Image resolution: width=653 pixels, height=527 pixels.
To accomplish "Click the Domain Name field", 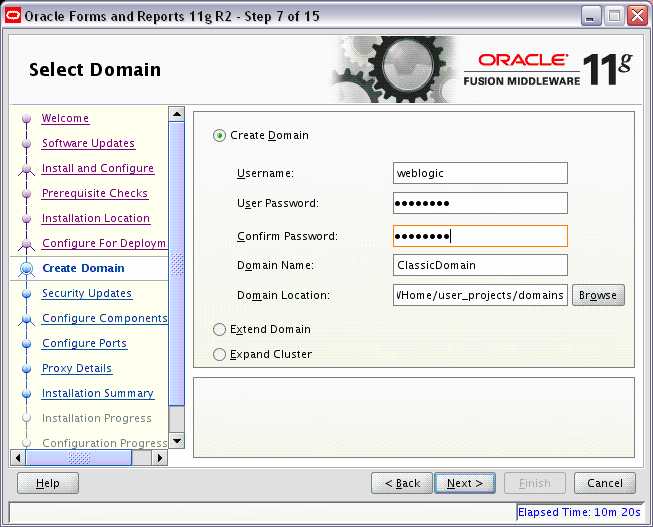I will [x=480, y=265].
